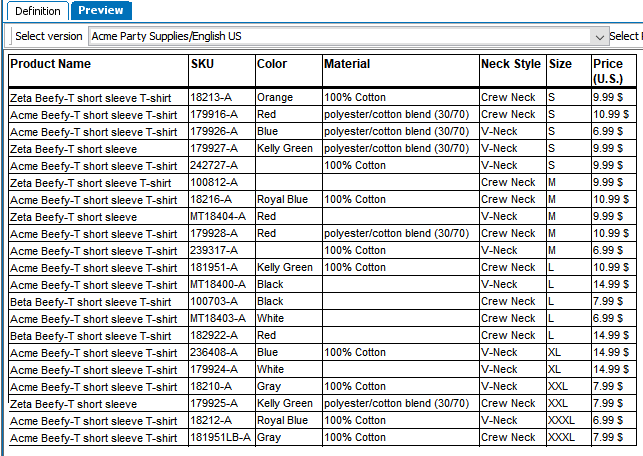Select Royal Blue in the 18216-A row
Screen dimensions: 643x456
[x=283, y=200]
